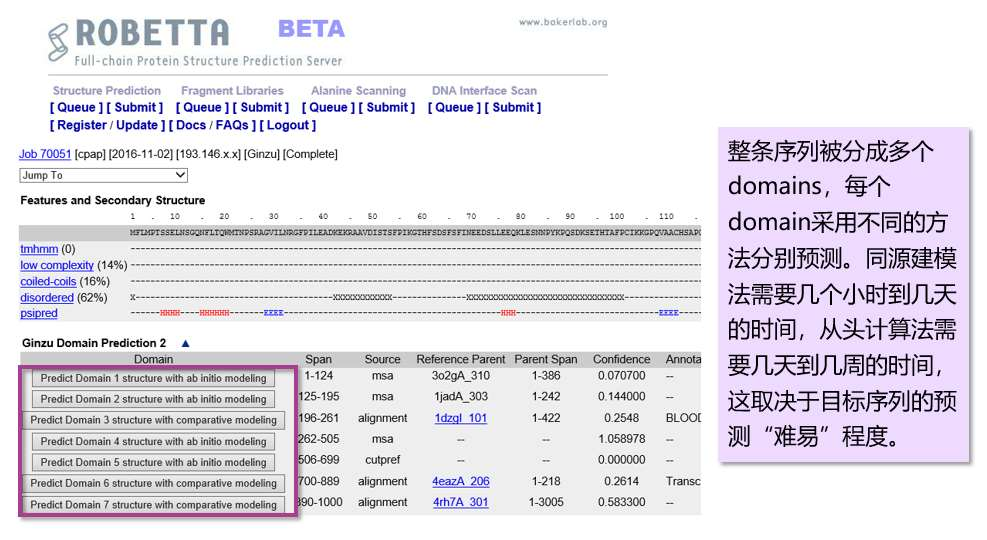Collapse Ginzu Domain Prediction with blue triangle
The width and height of the screenshot is (987, 540).
tap(185, 344)
